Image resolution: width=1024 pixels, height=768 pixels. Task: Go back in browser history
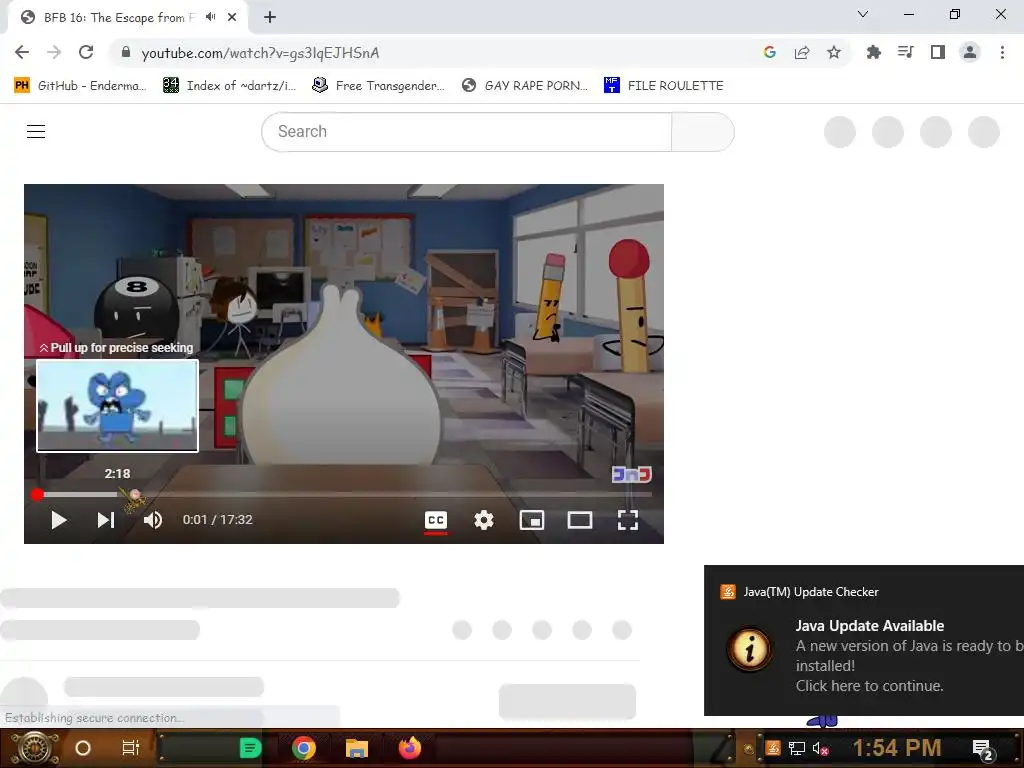point(22,52)
